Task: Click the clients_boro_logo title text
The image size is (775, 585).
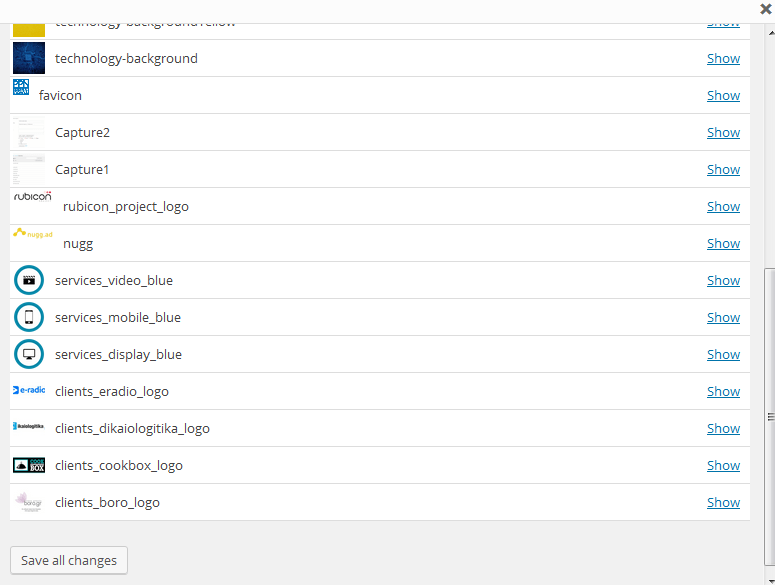Action: pyautogui.click(x=107, y=503)
